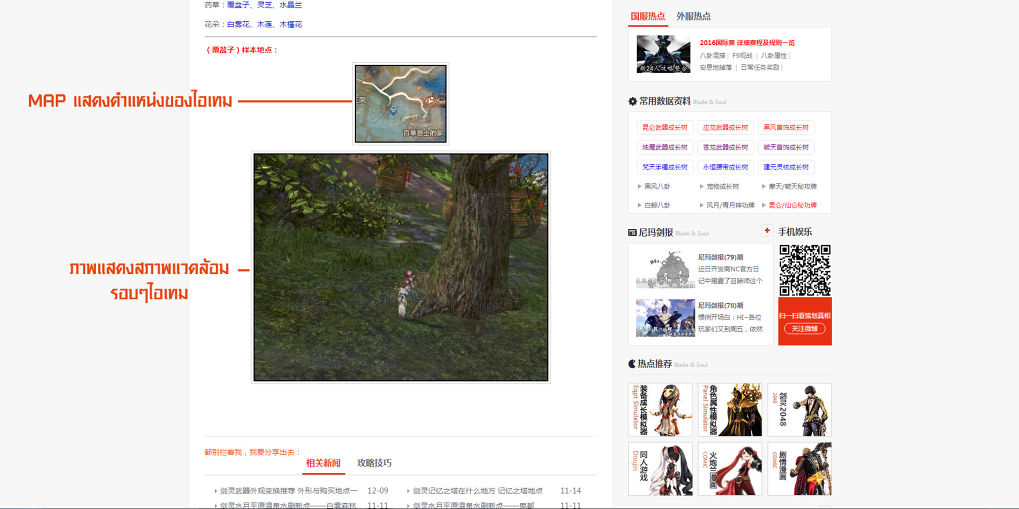This screenshot has width=1019, height=509.
Task: Click the small minimap location thumbnail
Action: tap(400, 103)
